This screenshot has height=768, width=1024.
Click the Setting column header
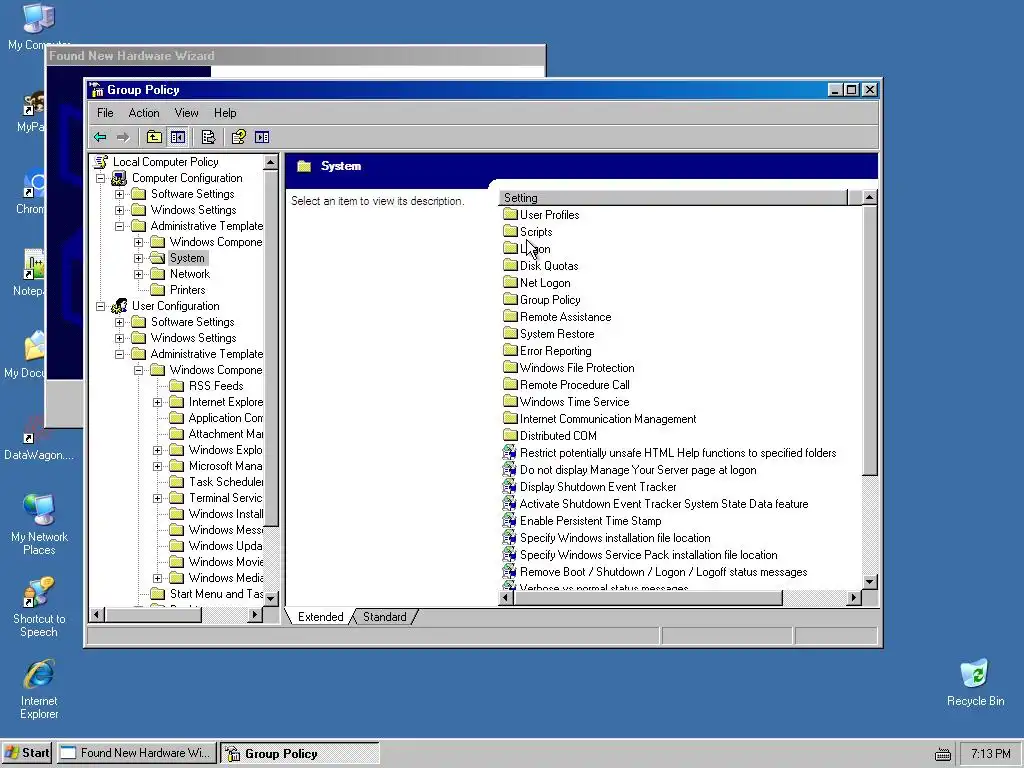[673, 197]
